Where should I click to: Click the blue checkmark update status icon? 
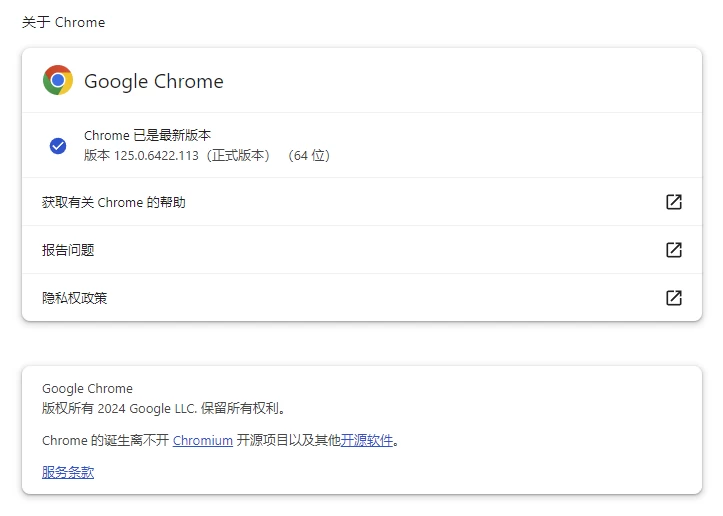coord(58,146)
